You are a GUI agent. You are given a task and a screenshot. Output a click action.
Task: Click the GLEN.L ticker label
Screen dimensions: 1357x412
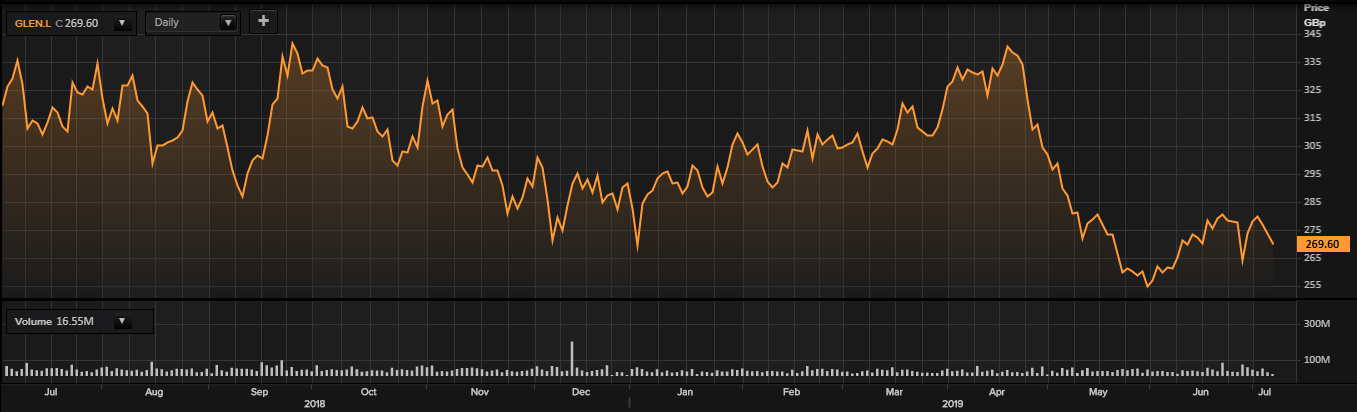(x=32, y=22)
